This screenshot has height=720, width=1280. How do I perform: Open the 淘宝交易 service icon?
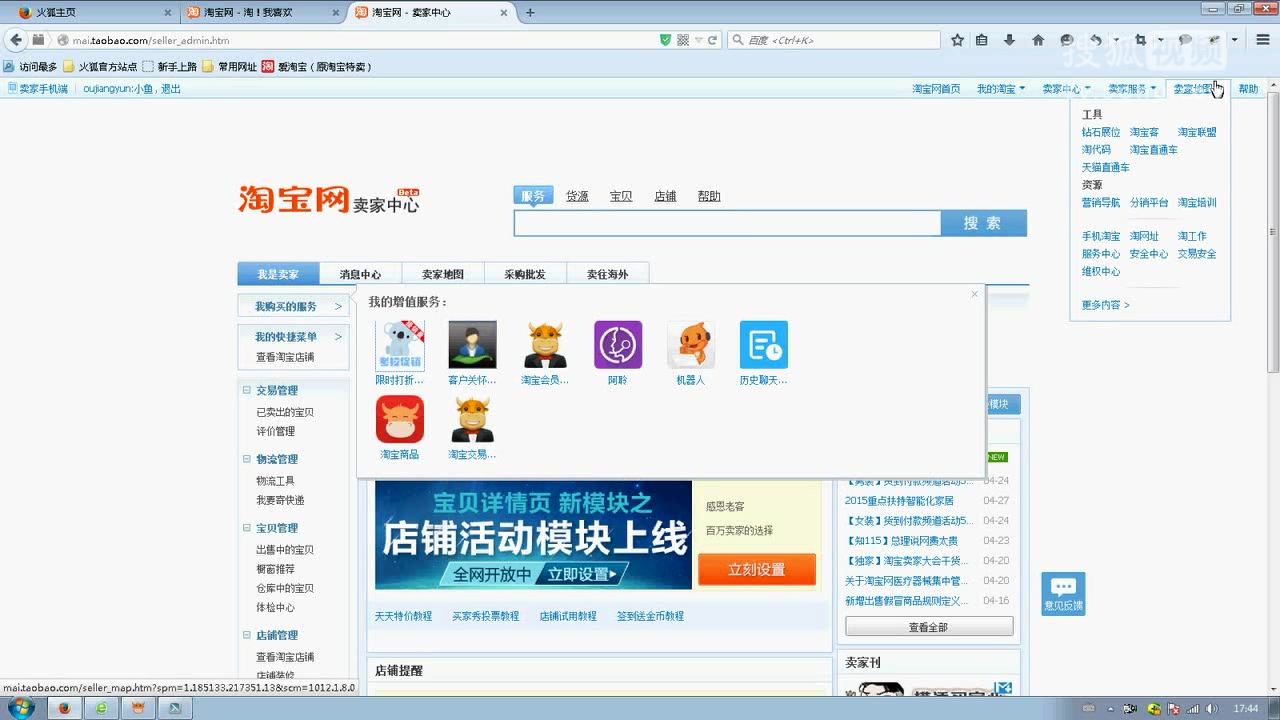click(472, 419)
